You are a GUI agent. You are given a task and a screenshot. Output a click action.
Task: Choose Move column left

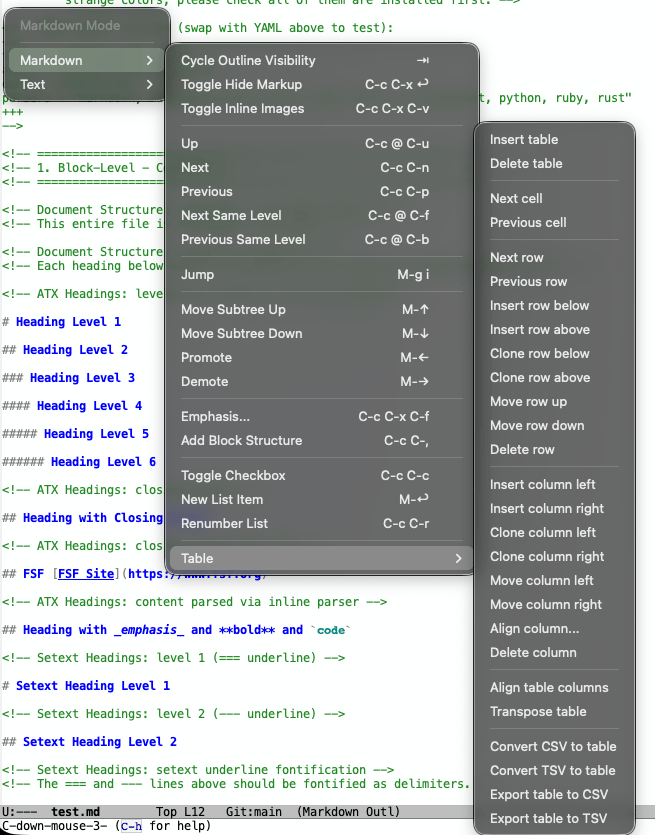tap(554, 580)
